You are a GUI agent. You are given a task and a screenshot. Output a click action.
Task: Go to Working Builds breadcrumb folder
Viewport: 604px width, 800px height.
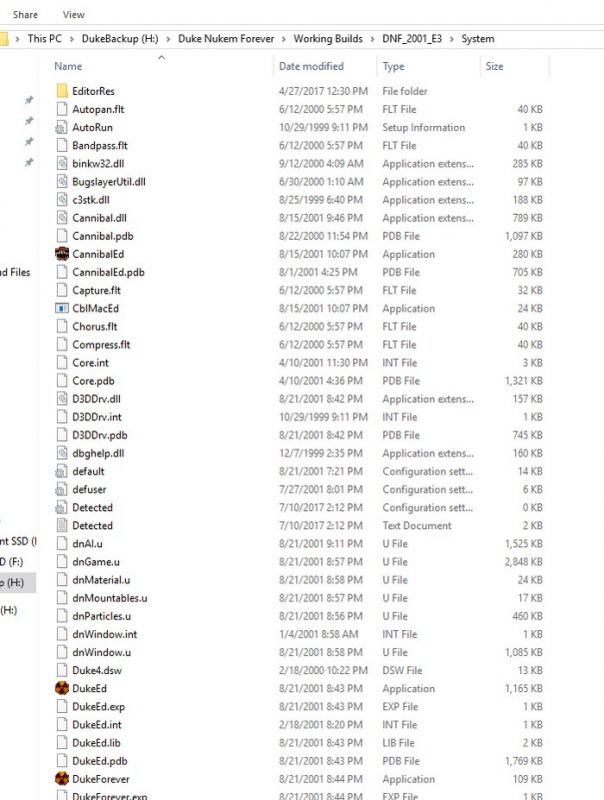pos(328,39)
